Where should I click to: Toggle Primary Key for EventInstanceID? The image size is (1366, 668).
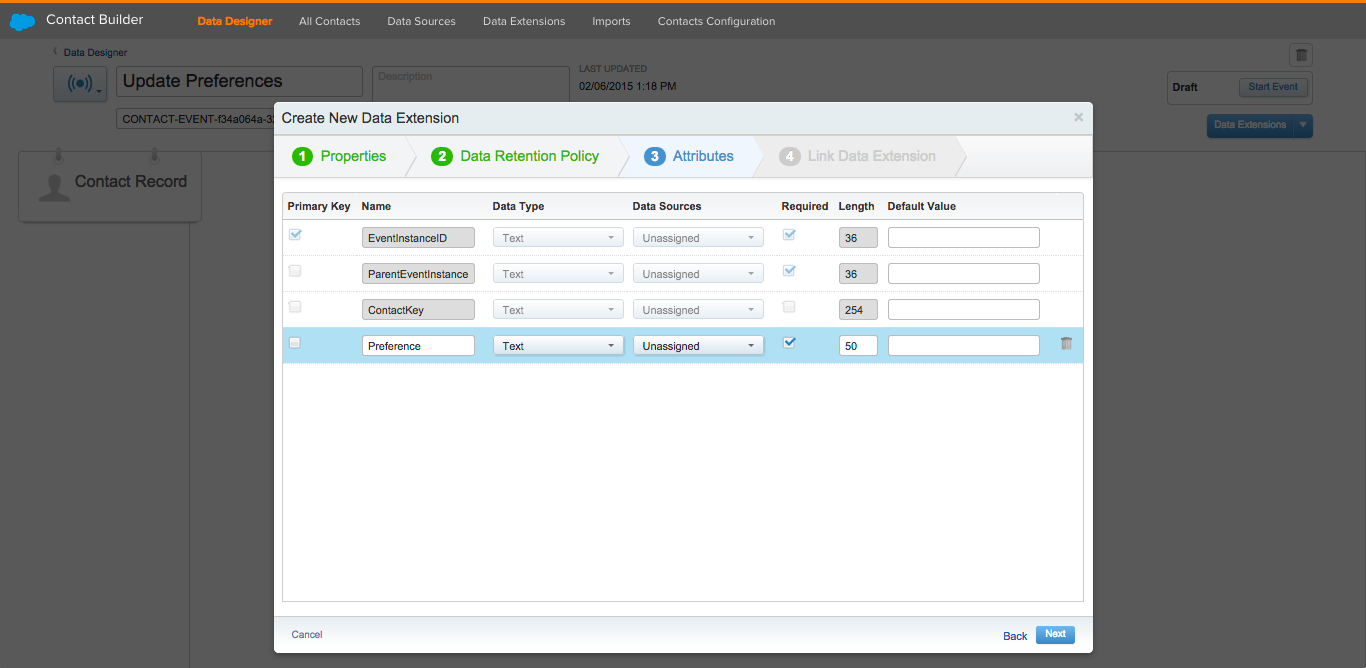(x=295, y=235)
